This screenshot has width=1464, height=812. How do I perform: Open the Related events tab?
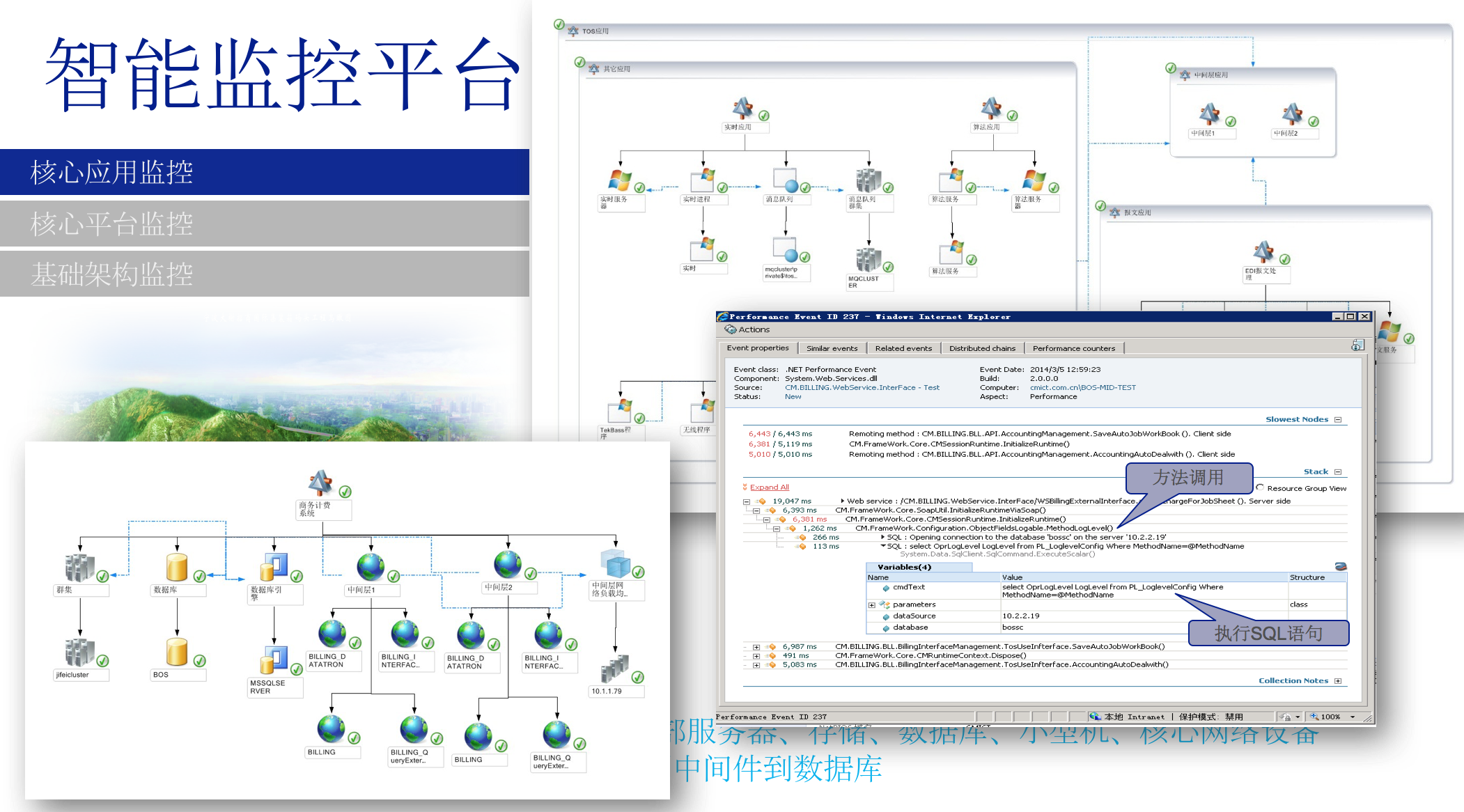click(903, 348)
